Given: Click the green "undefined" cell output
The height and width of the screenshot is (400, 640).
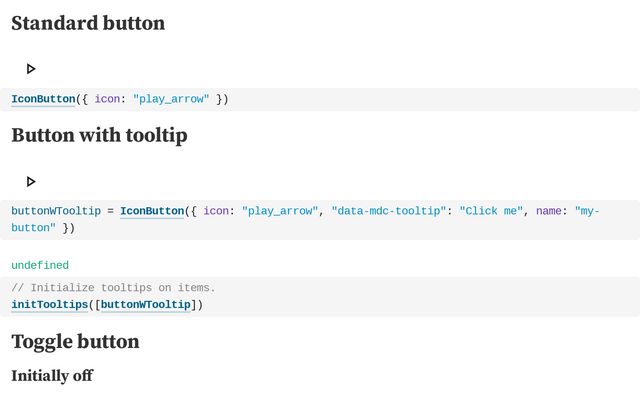Looking at the screenshot, I should (x=40, y=265).
